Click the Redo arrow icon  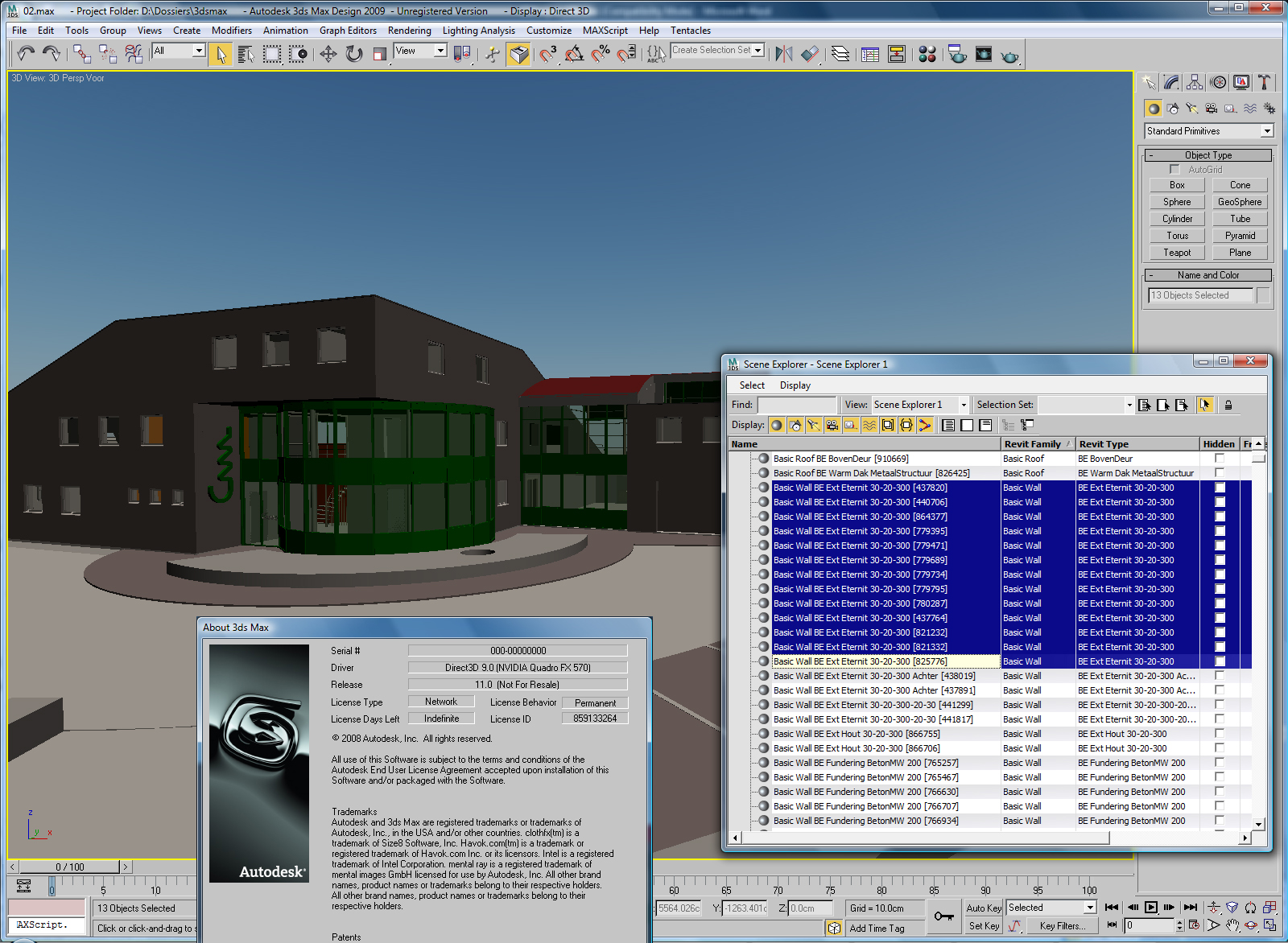[51, 54]
